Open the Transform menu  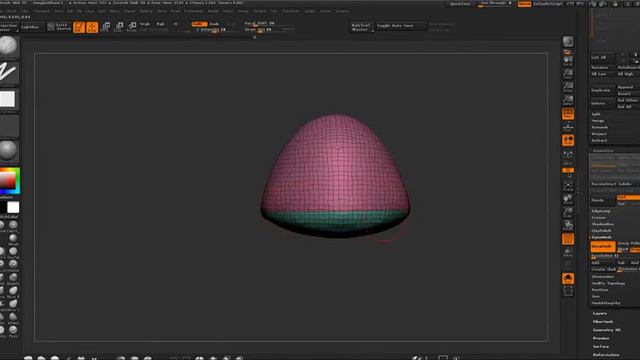click(291, 11)
